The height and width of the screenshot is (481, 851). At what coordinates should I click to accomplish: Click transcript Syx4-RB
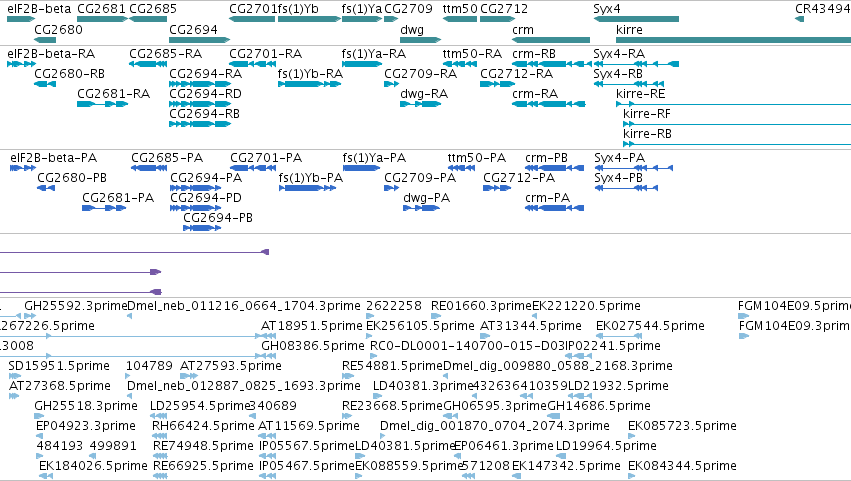(x=618, y=74)
